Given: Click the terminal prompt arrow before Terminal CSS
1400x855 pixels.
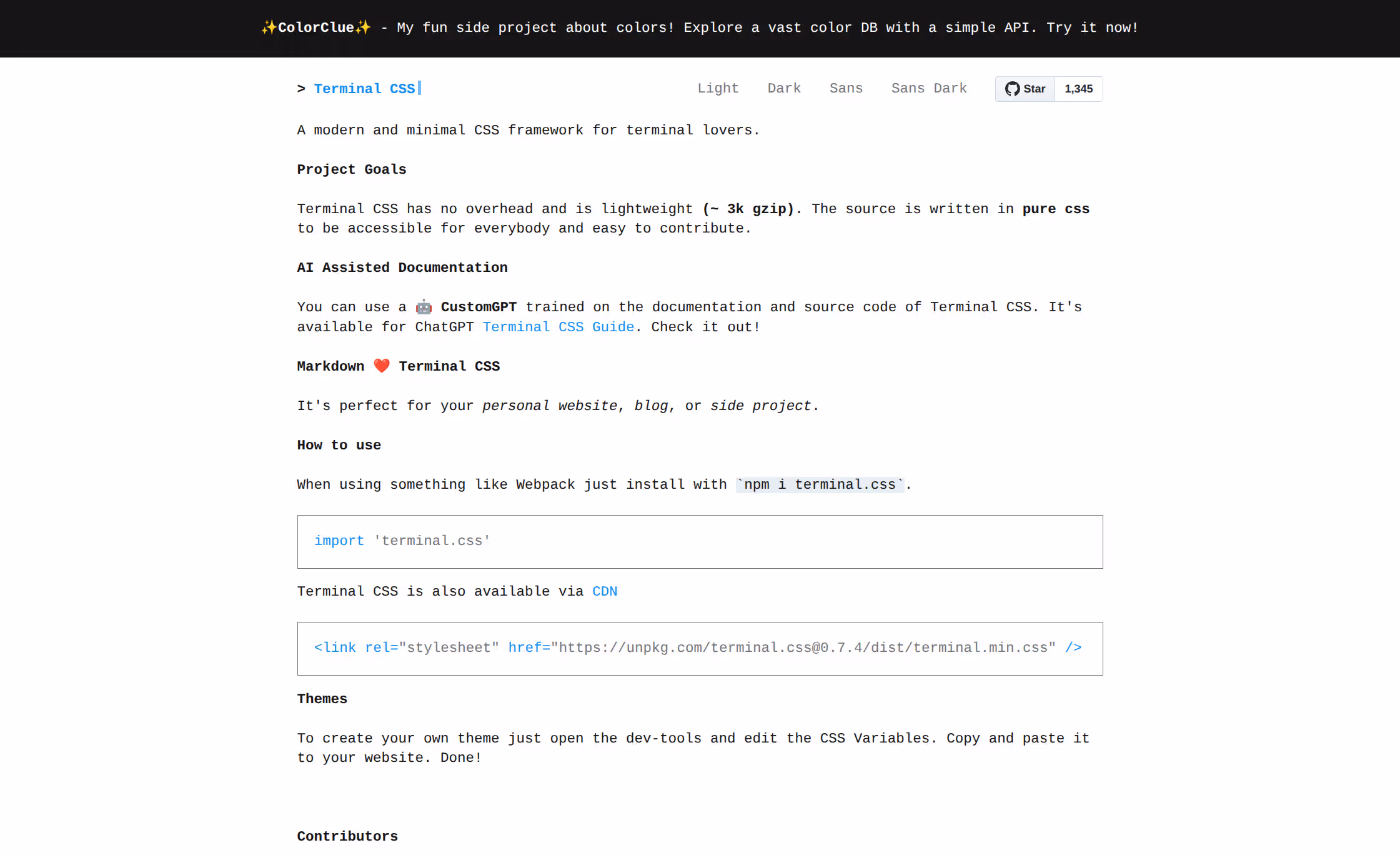Looking at the screenshot, I should pyautogui.click(x=302, y=89).
